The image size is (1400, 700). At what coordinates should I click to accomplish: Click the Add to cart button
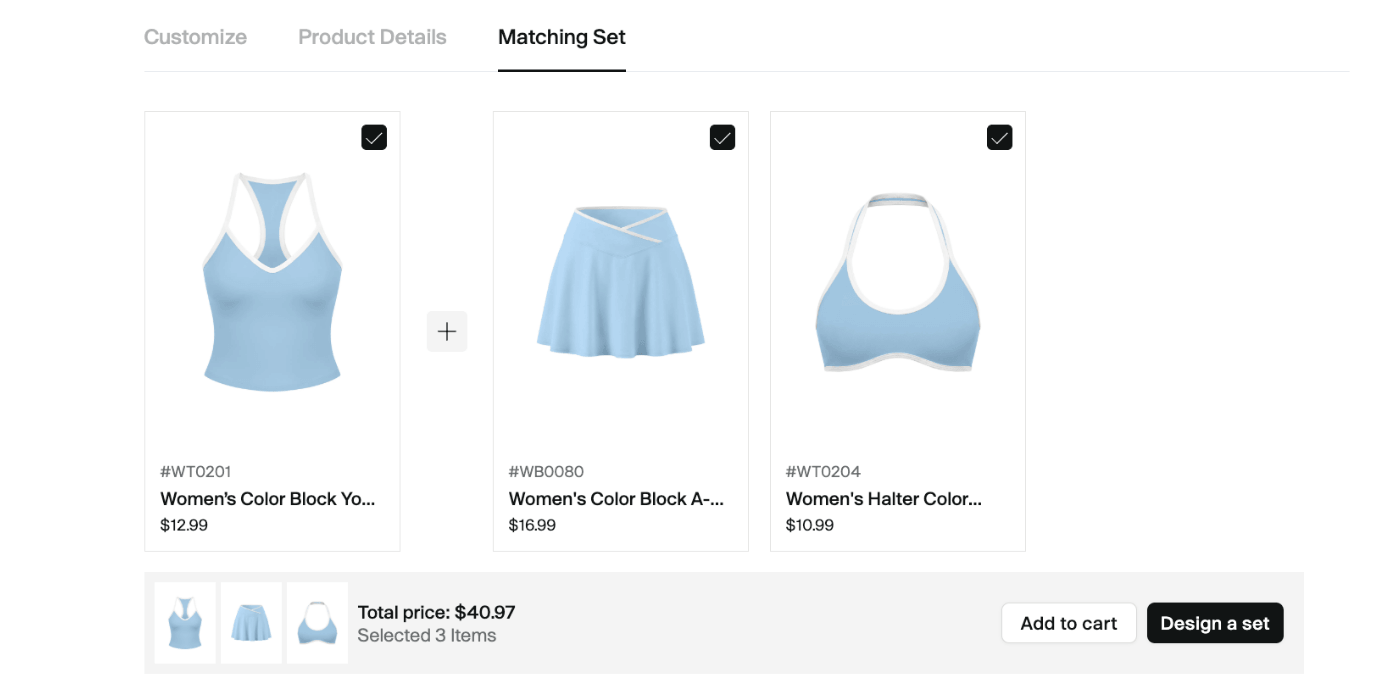(1069, 623)
